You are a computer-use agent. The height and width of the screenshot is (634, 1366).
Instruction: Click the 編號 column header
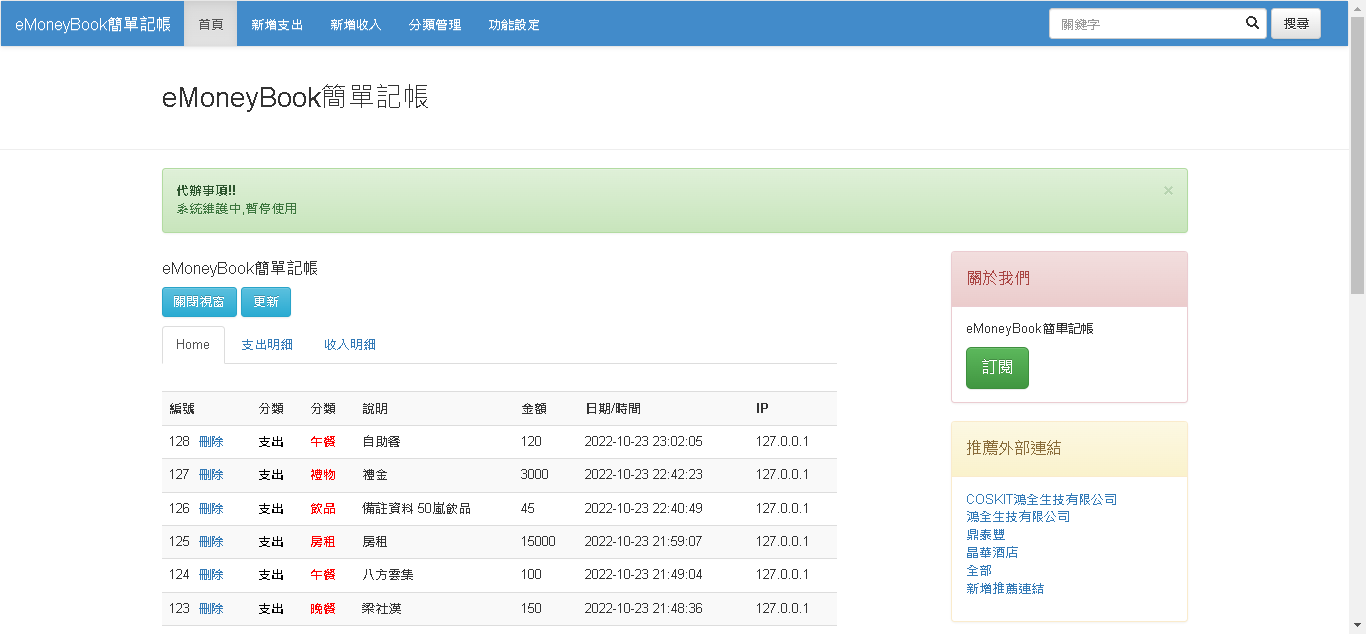pyautogui.click(x=182, y=409)
